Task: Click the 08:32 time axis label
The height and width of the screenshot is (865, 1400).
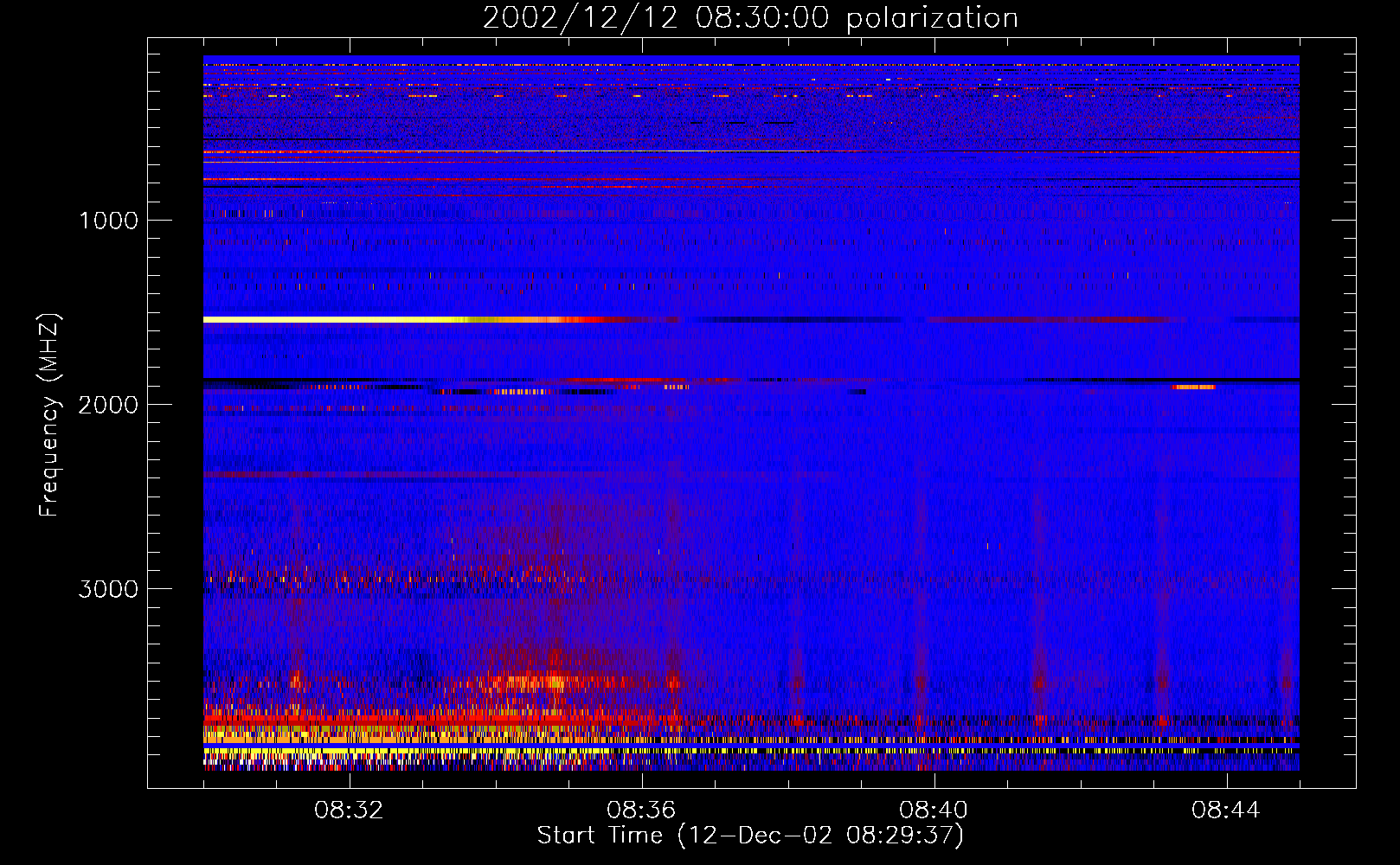Action: [350, 811]
